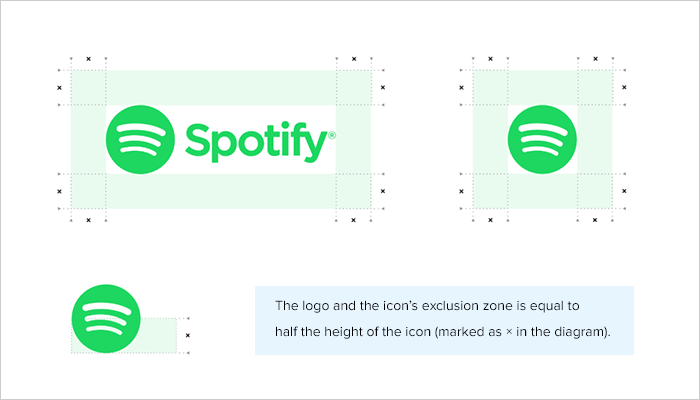The image size is (700, 400).
Task: Click the x marker left of standalone icon's bottom margin
Action: (x=462, y=192)
